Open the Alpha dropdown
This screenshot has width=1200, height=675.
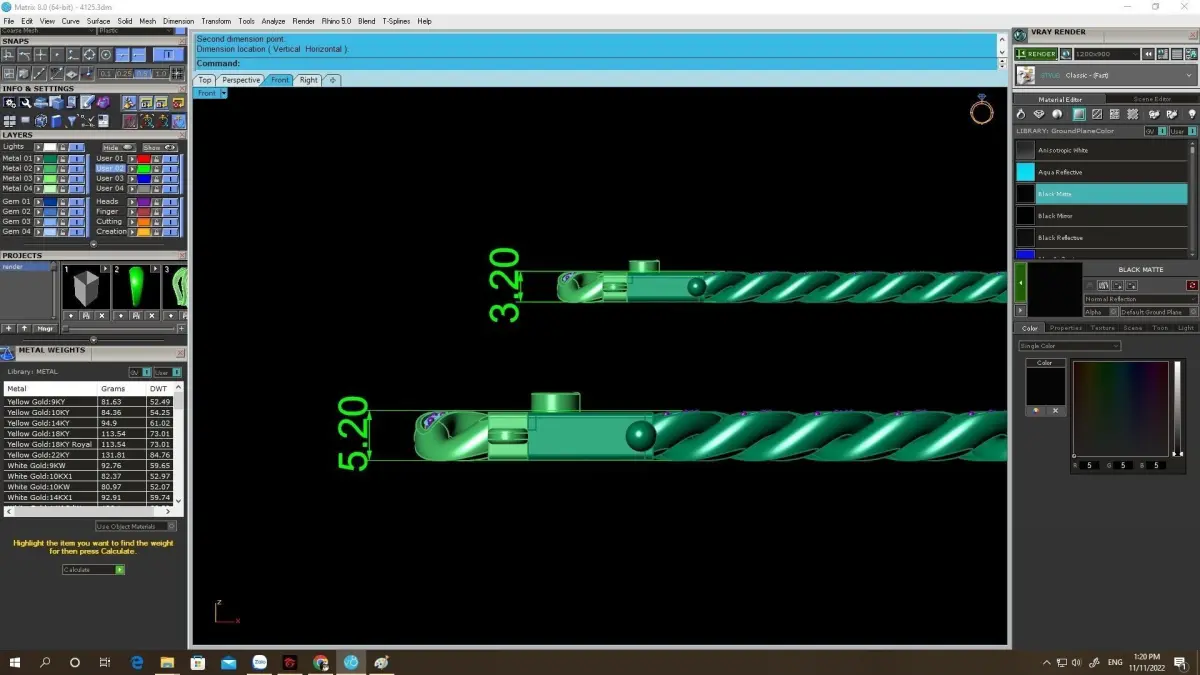coord(1101,312)
